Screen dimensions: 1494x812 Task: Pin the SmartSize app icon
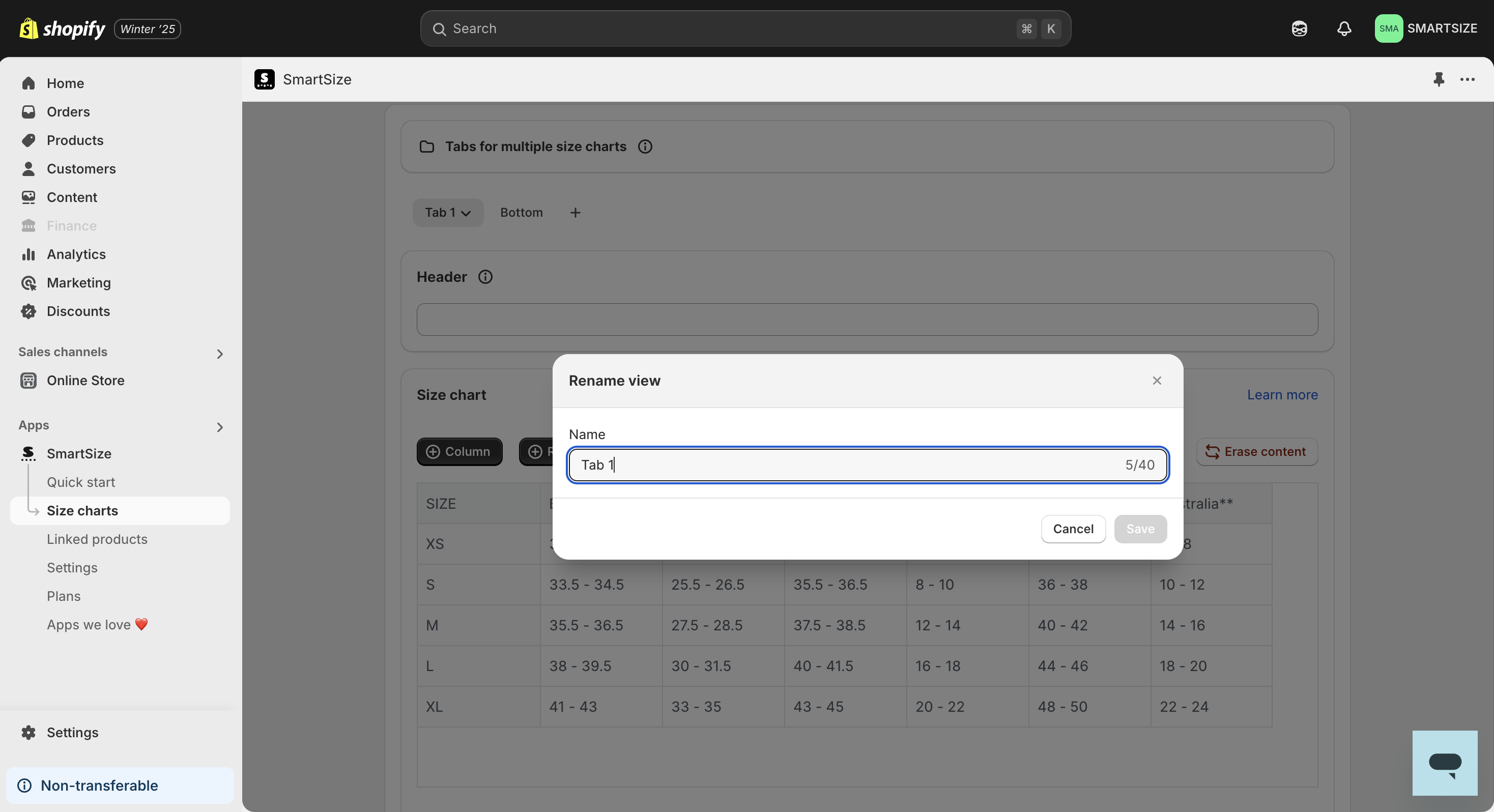1439,79
